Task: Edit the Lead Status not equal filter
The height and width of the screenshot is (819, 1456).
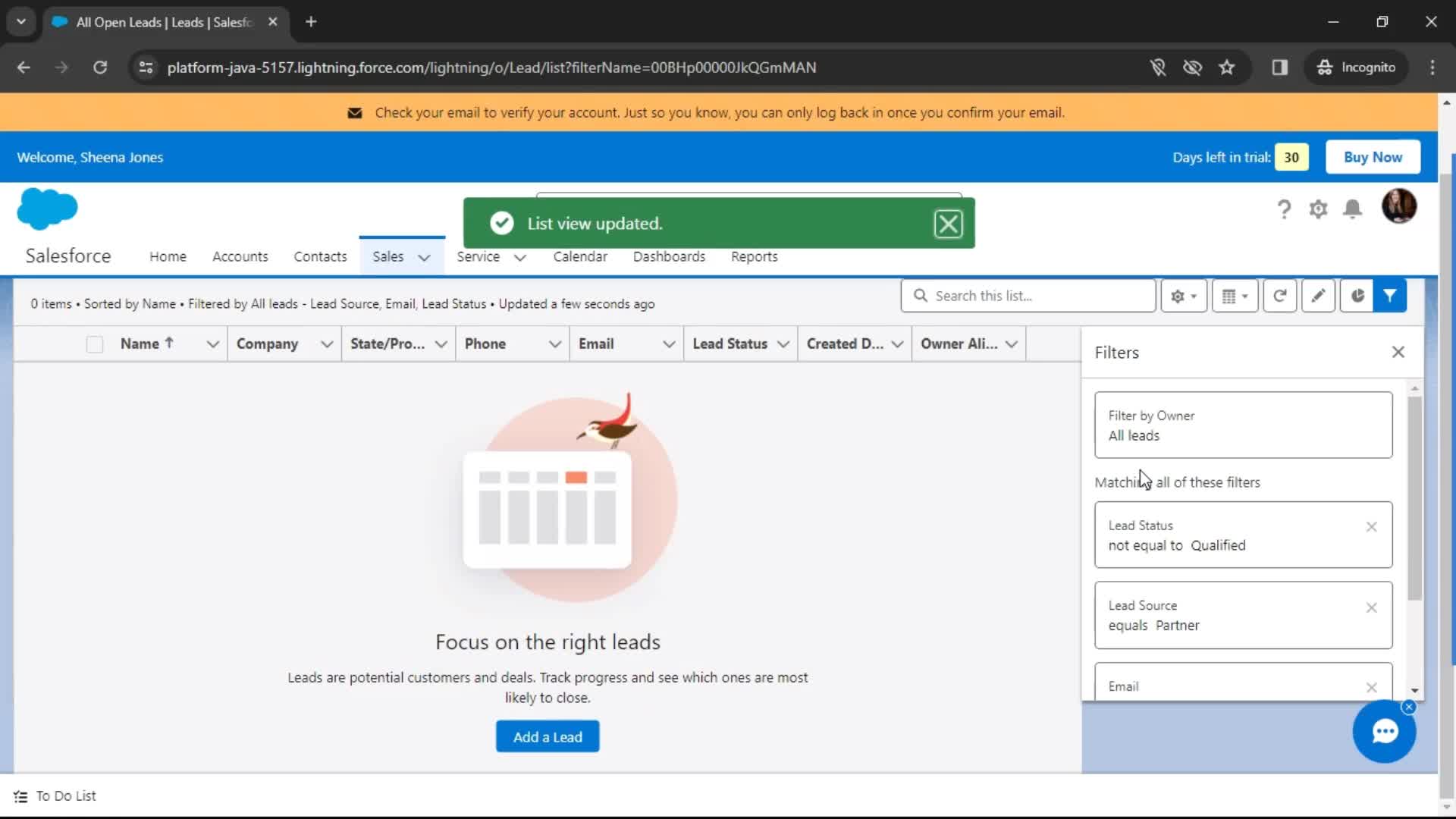Action: [x=1243, y=535]
